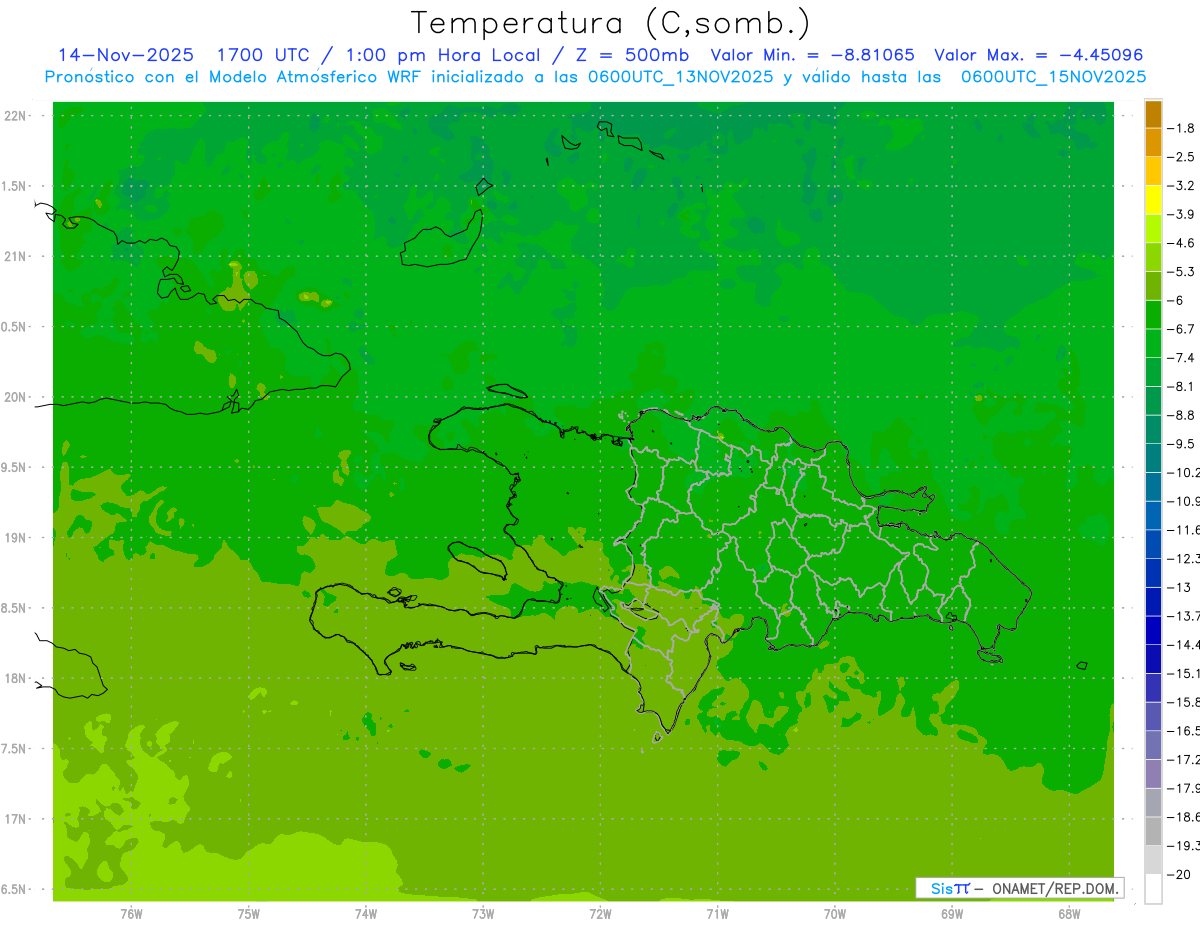The height and width of the screenshot is (927, 1200).
Task: Click the '-5.3' colorbar value
Action: [1182, 272]
